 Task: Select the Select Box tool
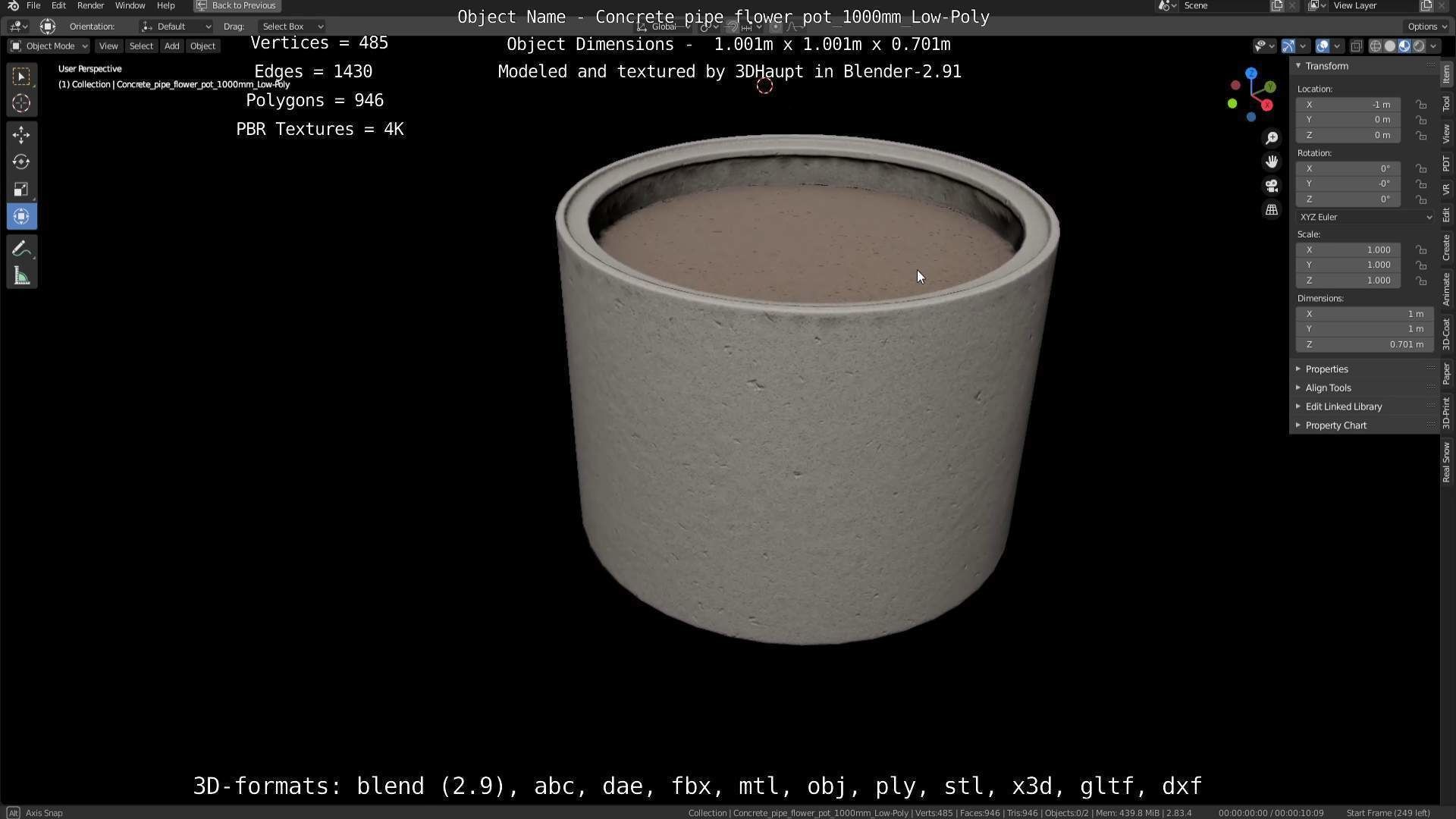click(21, 76)
